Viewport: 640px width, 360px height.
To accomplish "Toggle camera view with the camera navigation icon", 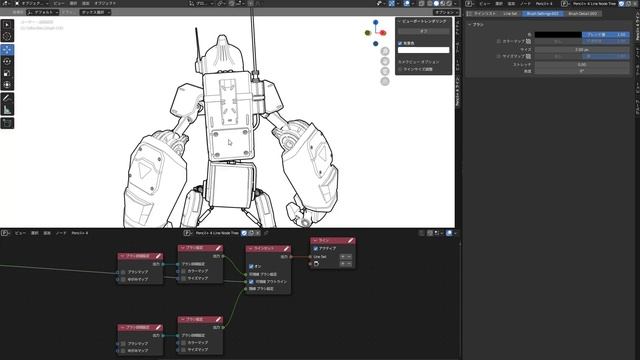I will pyautogui.click(x=385, y=71).
